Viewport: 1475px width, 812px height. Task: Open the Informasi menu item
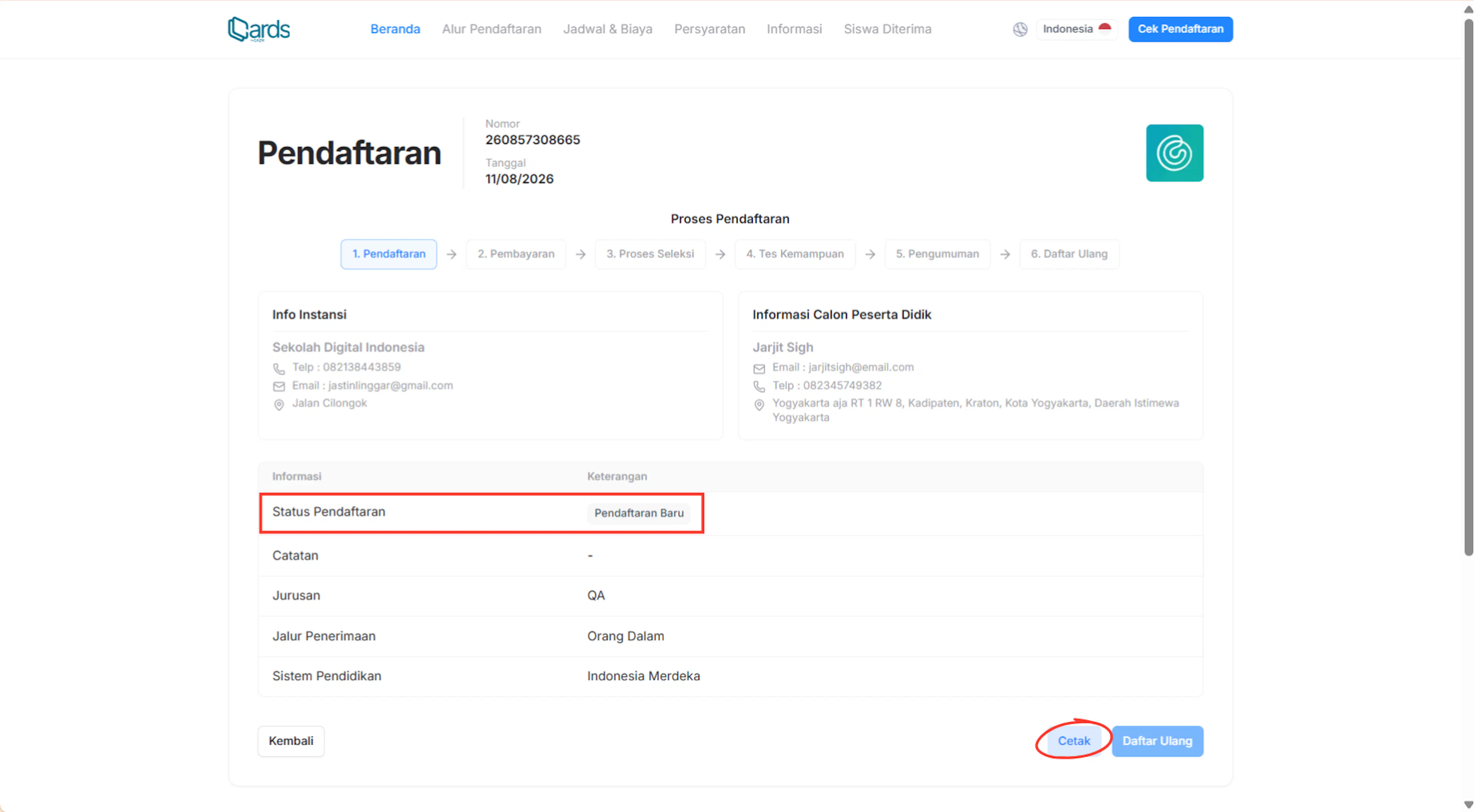click(794, 29)
